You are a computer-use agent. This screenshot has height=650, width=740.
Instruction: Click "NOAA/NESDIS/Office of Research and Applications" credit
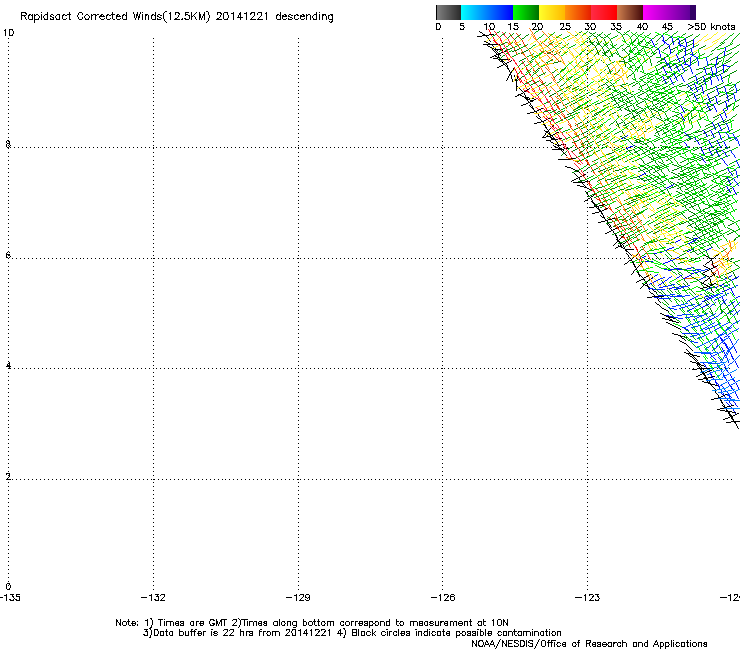(589, 644)
